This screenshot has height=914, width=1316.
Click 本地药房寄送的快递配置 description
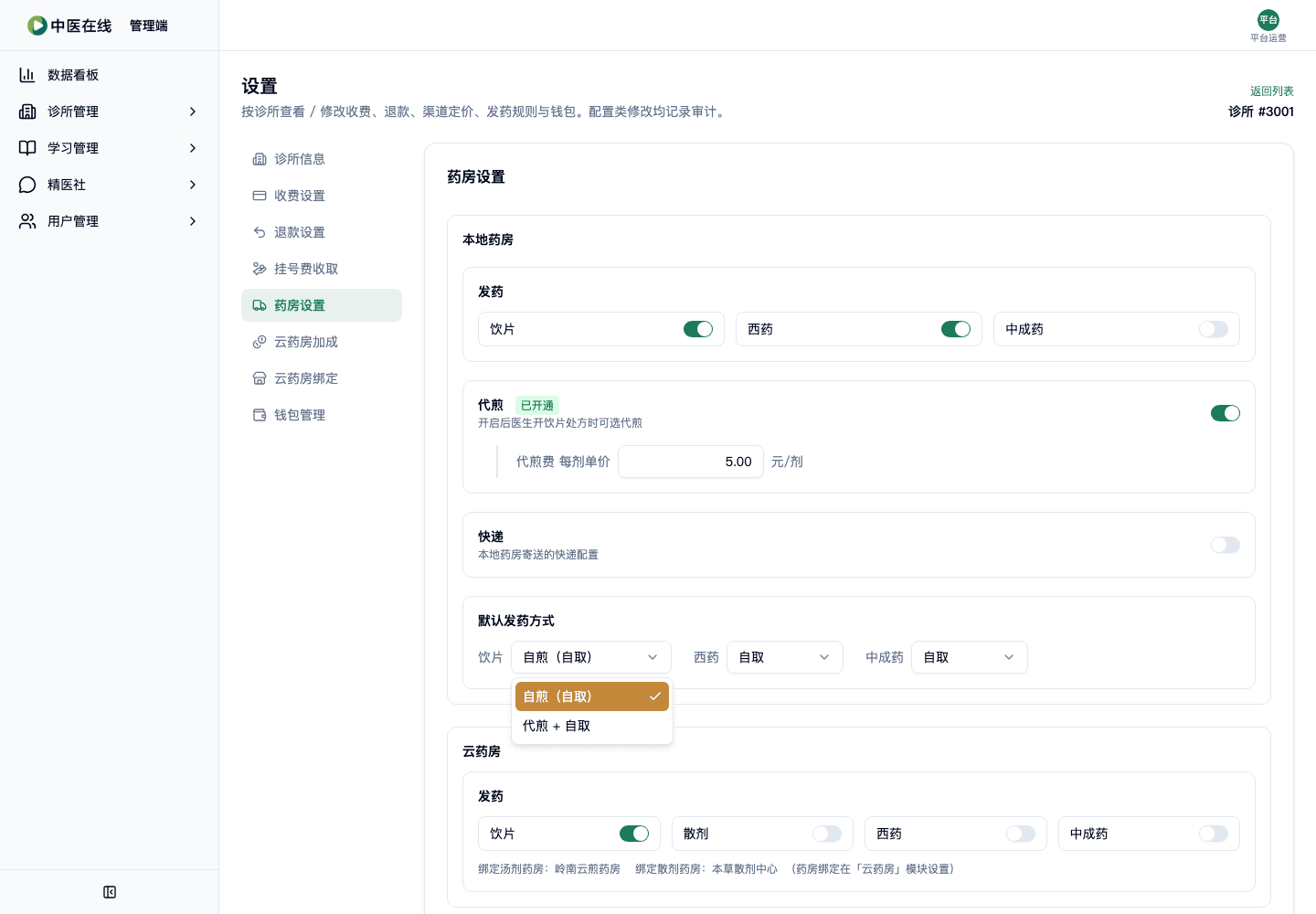click(x=538, y=555)
